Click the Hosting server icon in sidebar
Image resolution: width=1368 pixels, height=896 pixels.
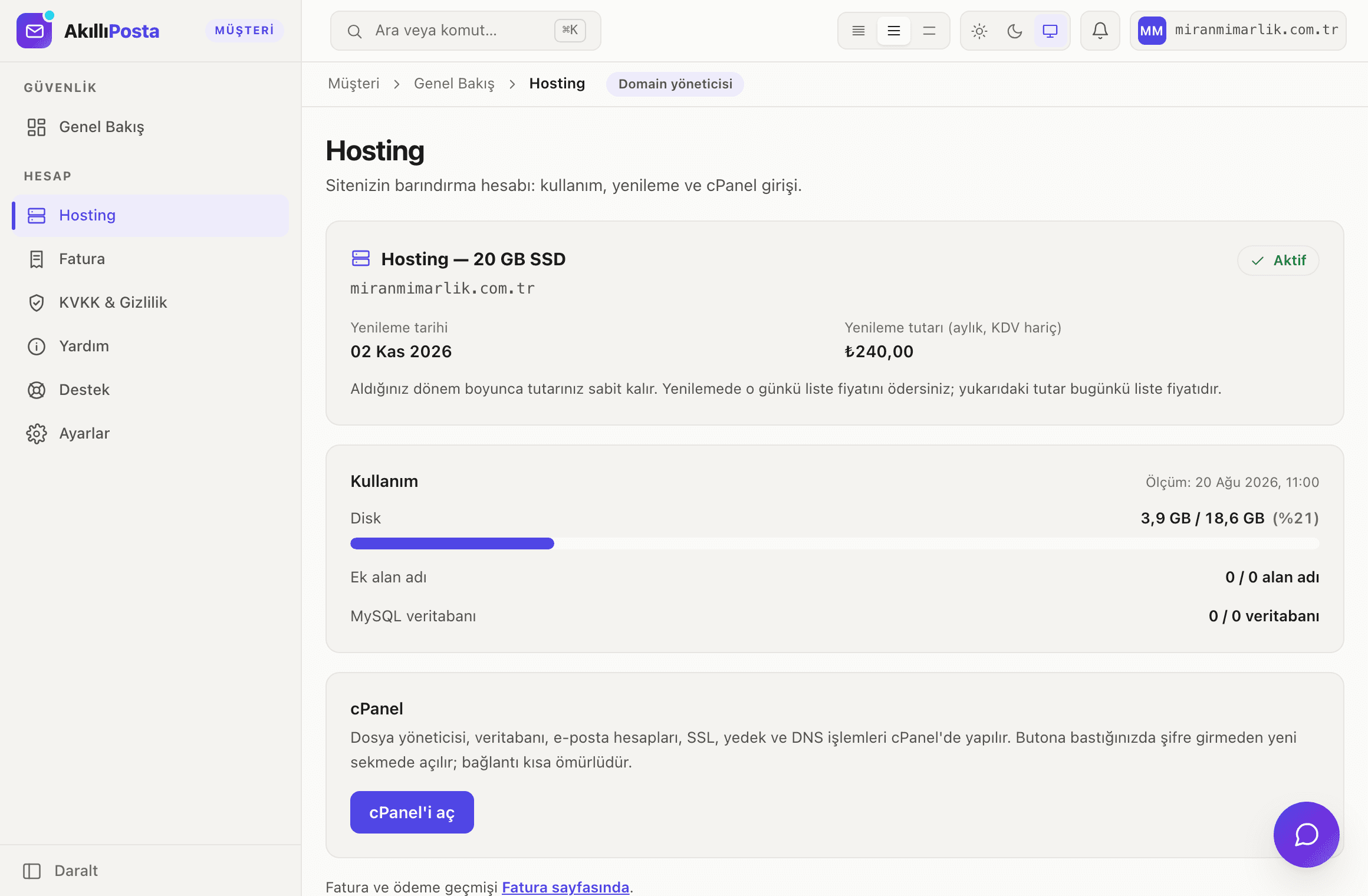[37, 216]
